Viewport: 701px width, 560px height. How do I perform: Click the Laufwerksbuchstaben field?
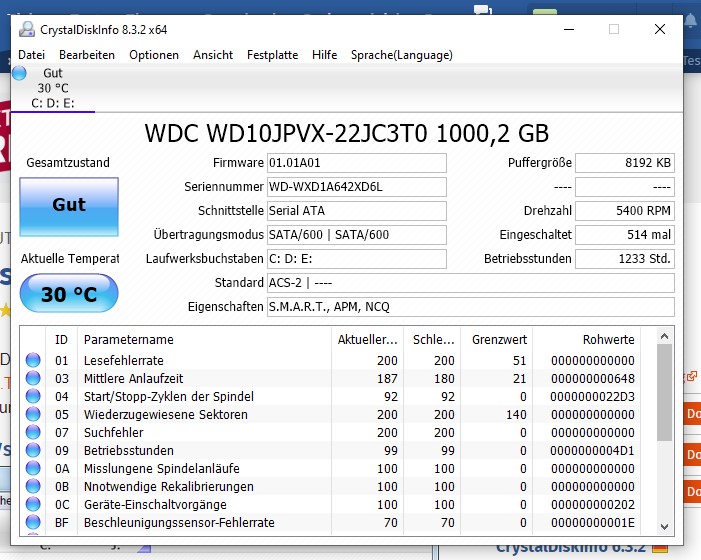tap(357, 259)
